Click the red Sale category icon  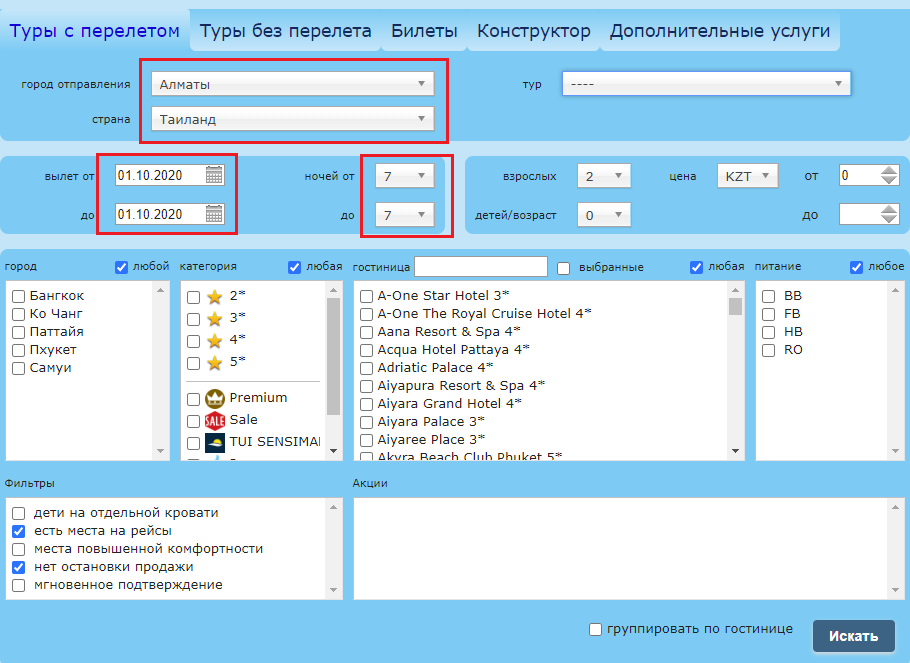point(214,420)
